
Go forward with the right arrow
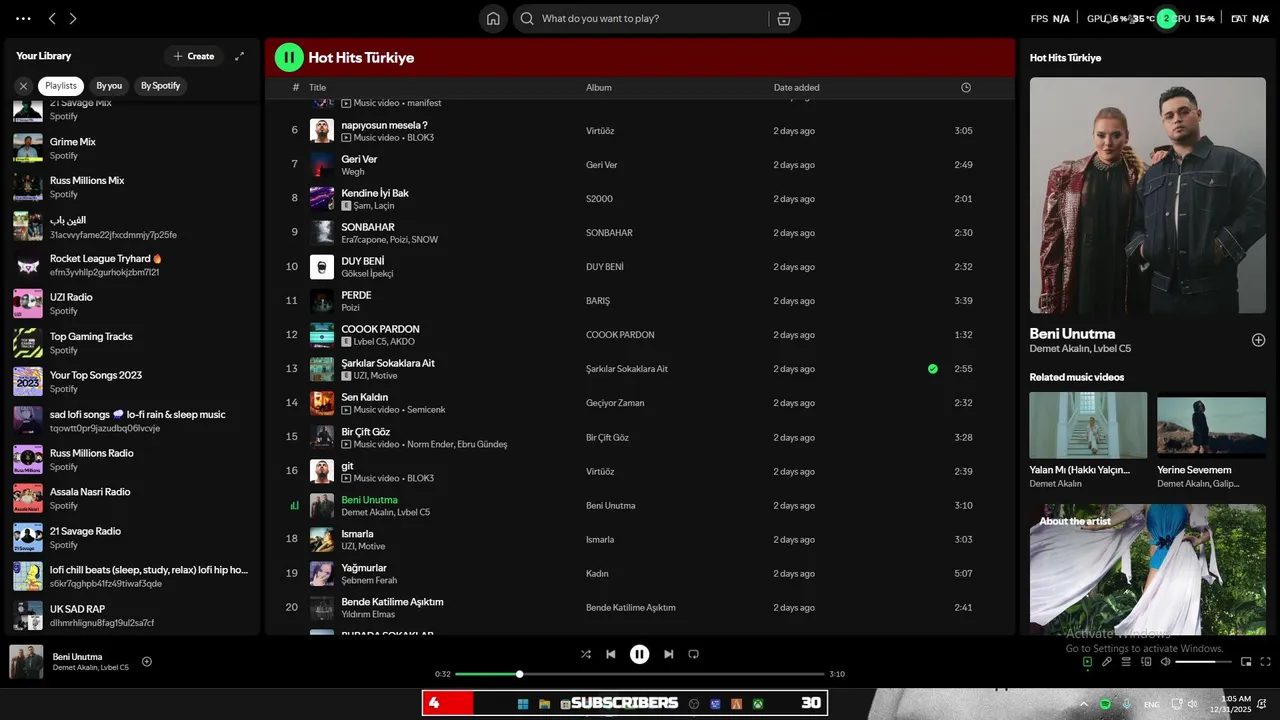point(73,19)
